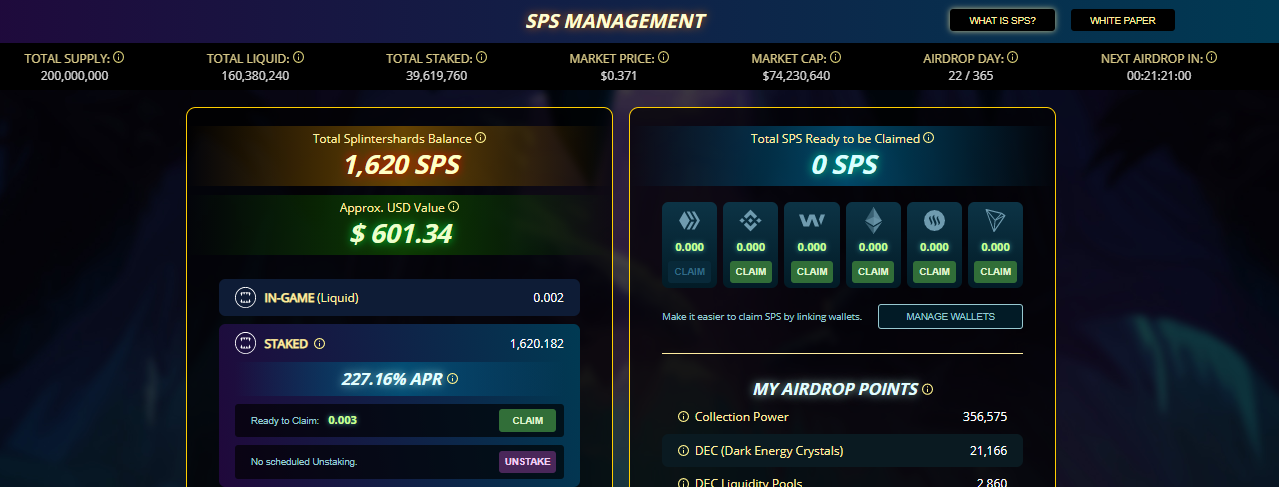Click the In-Game (Liquid) balance row
This screenshot has height=487, width=1279.
tap(399, 297)
